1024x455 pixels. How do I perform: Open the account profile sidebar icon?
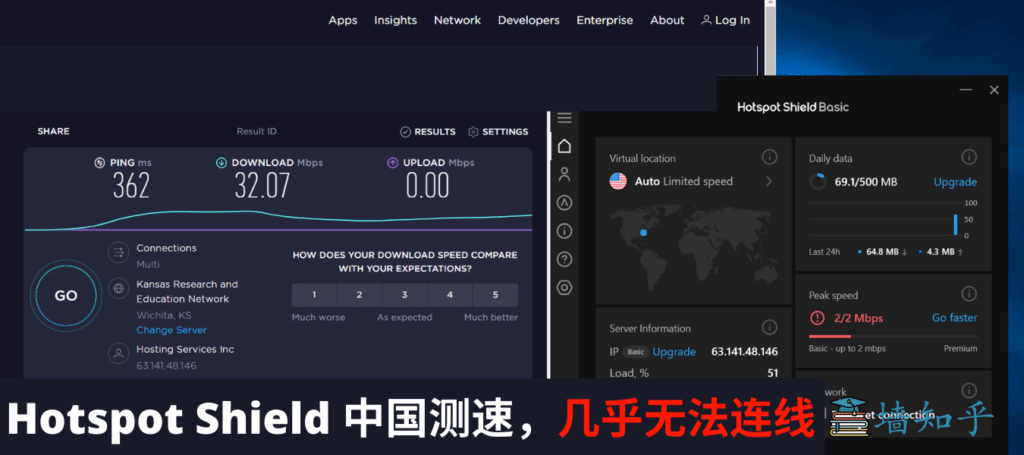[x=564, y=174]
